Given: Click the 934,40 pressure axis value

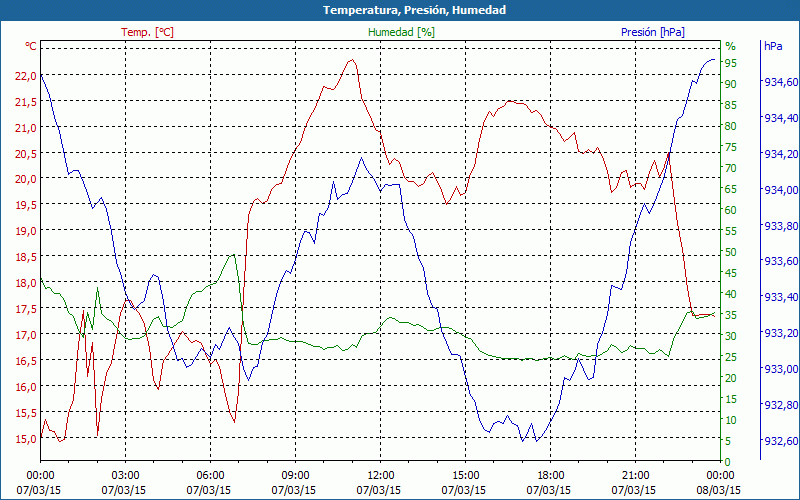Looking at the screenshot, I should [x=781, y=118].
